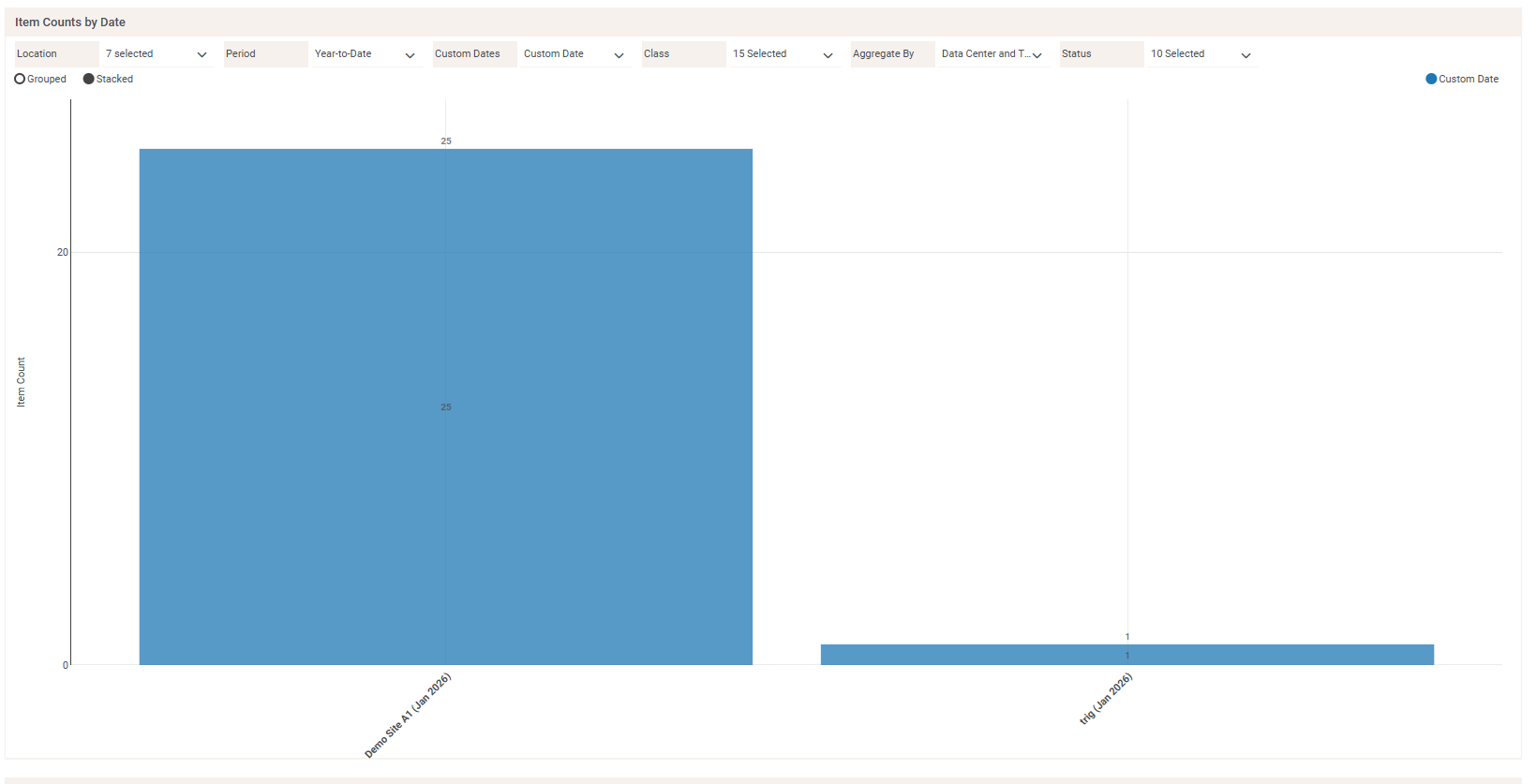Click the Location filter label
Screen dimensions: 1537x784
click(x=37, y=54)
